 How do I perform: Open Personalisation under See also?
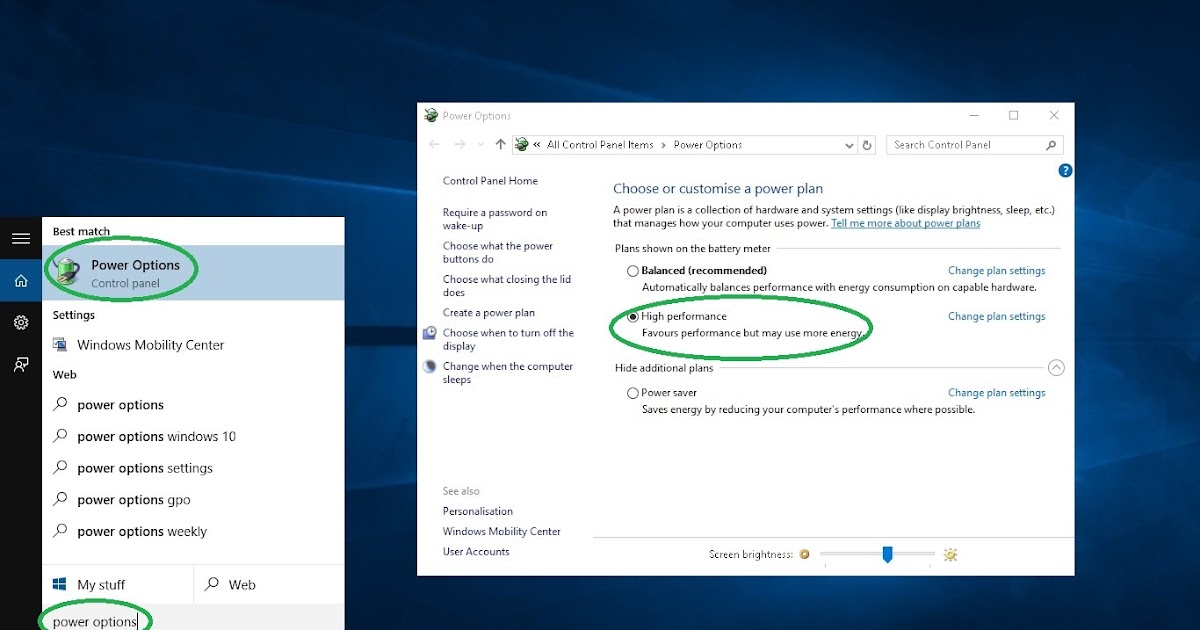[478, 511]
